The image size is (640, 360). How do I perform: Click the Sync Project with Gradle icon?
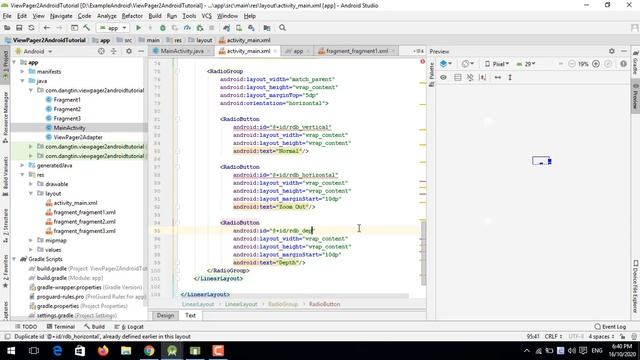coord(227,28)
